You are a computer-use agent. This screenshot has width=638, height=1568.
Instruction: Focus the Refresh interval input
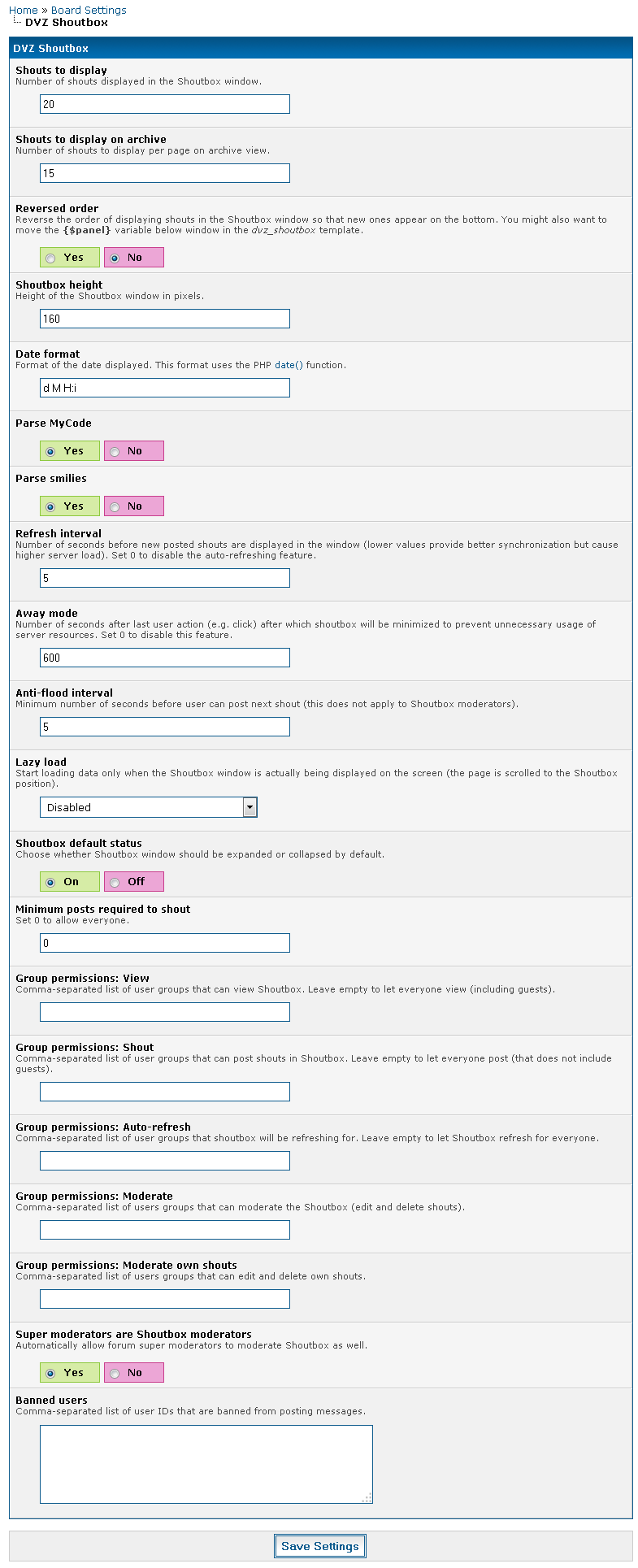(164, 578)
